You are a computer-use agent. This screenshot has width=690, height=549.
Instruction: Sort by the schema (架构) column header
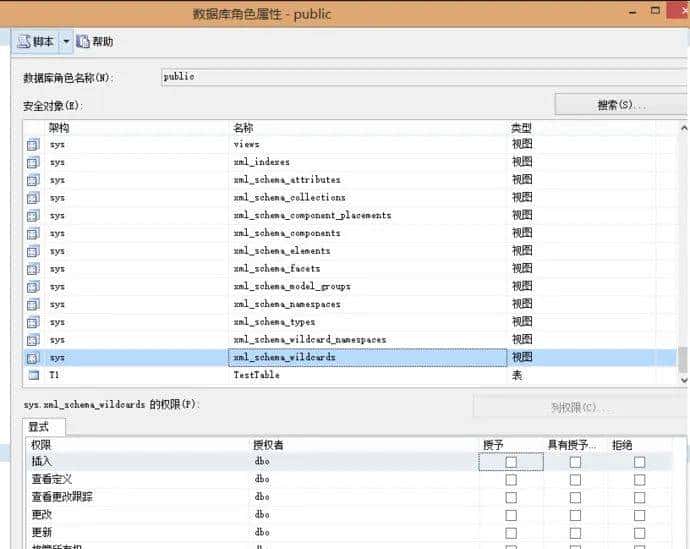59,128
